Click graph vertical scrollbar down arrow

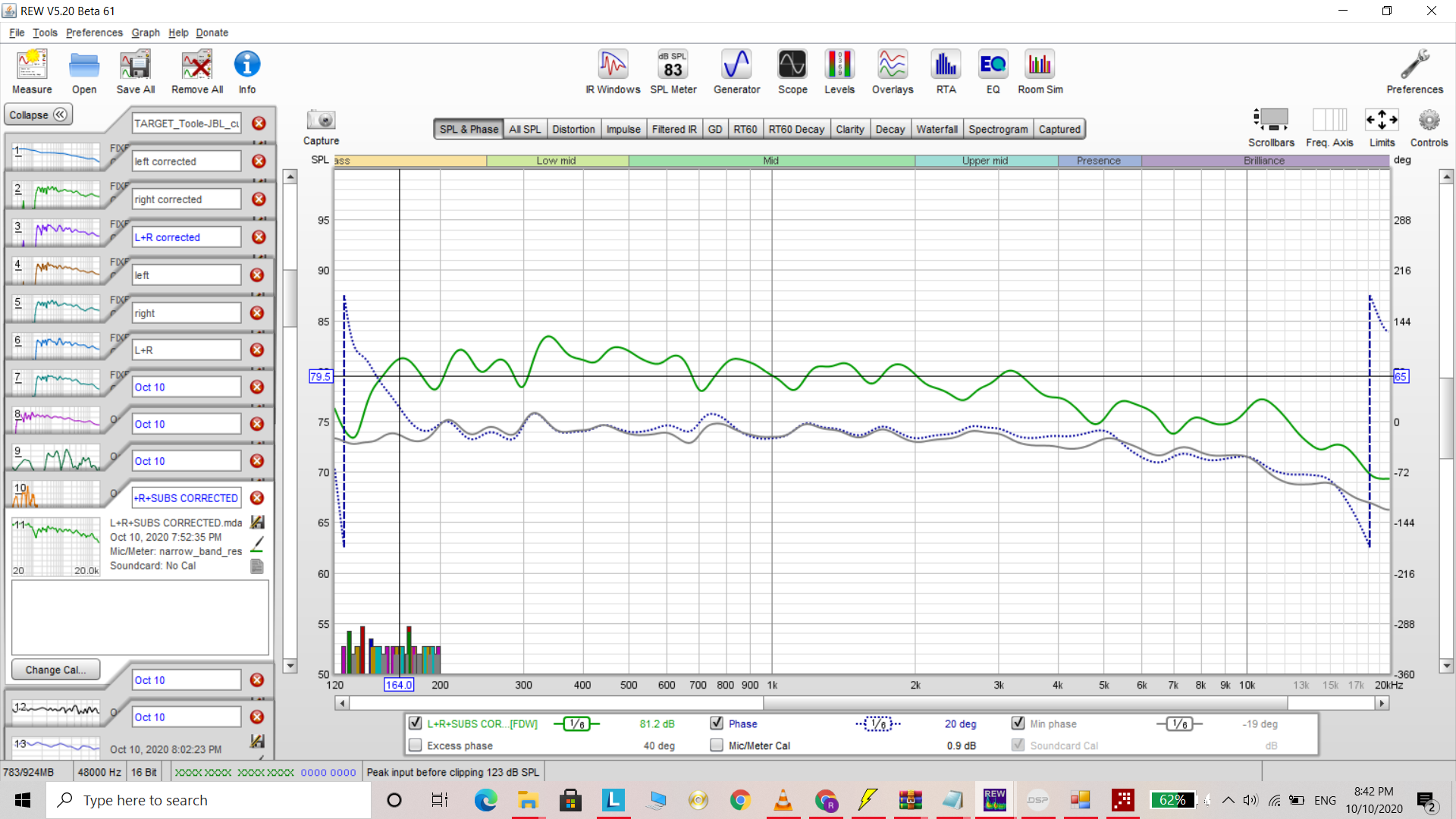(1446, 666)
